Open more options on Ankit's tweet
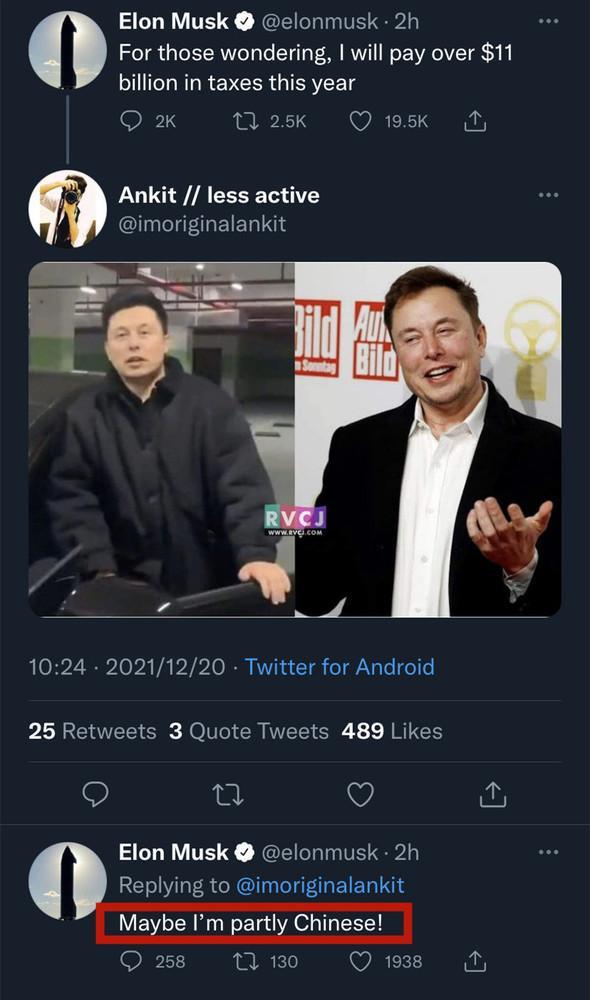The height and width of the screenshot is (1000, 590). point(548,195)
